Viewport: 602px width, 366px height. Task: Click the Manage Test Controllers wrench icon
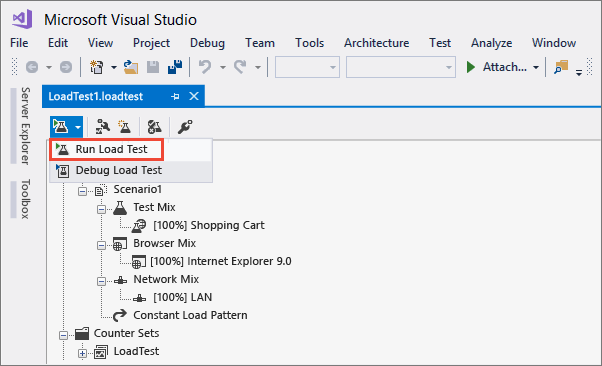(185, 126)
